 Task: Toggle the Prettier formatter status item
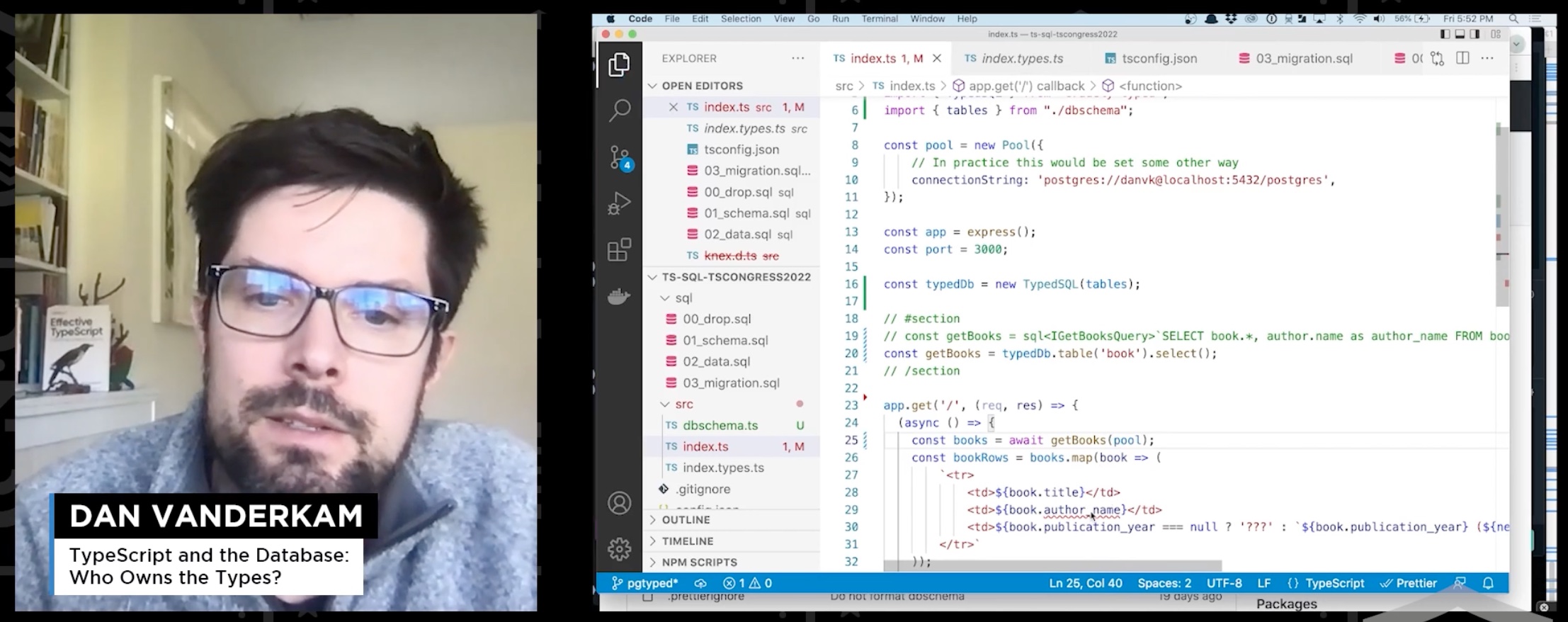1409,583
